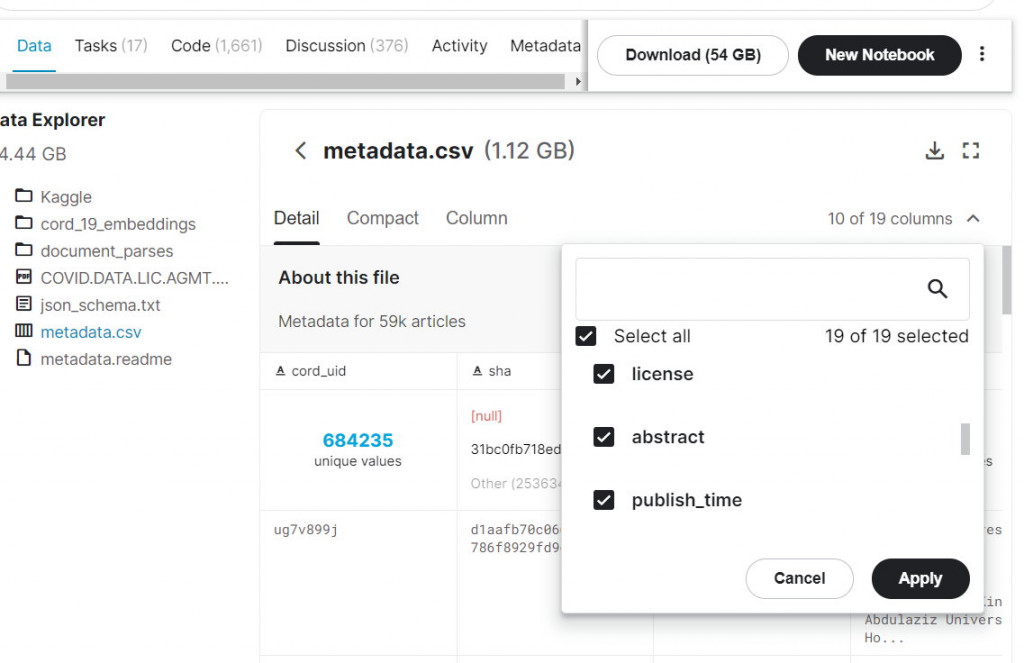The height and width of the screenshot is (663, 1024).
Task: Select the json_schema.txt file
Action: point(100,305)
